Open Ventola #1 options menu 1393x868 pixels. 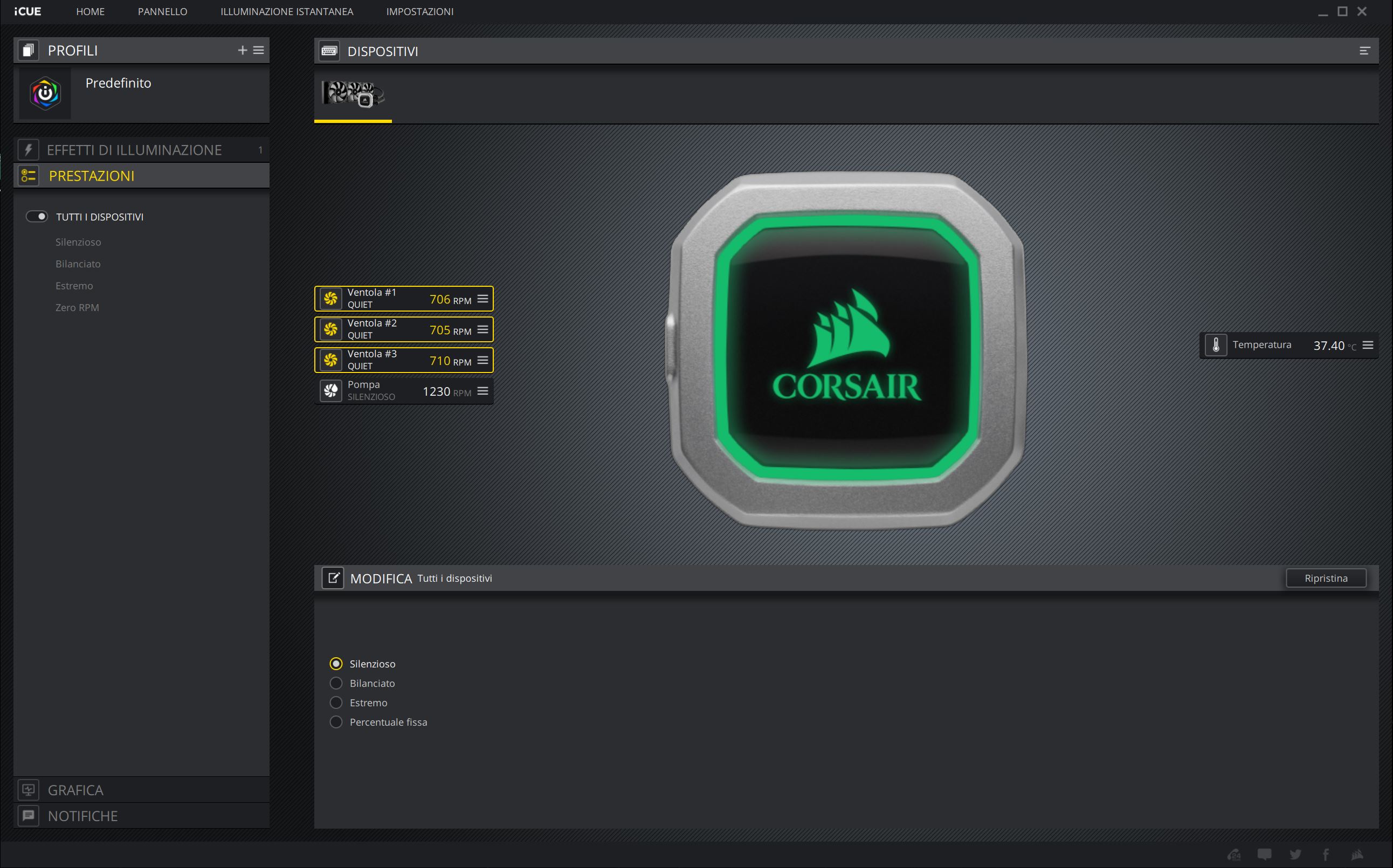click(482, 299)
